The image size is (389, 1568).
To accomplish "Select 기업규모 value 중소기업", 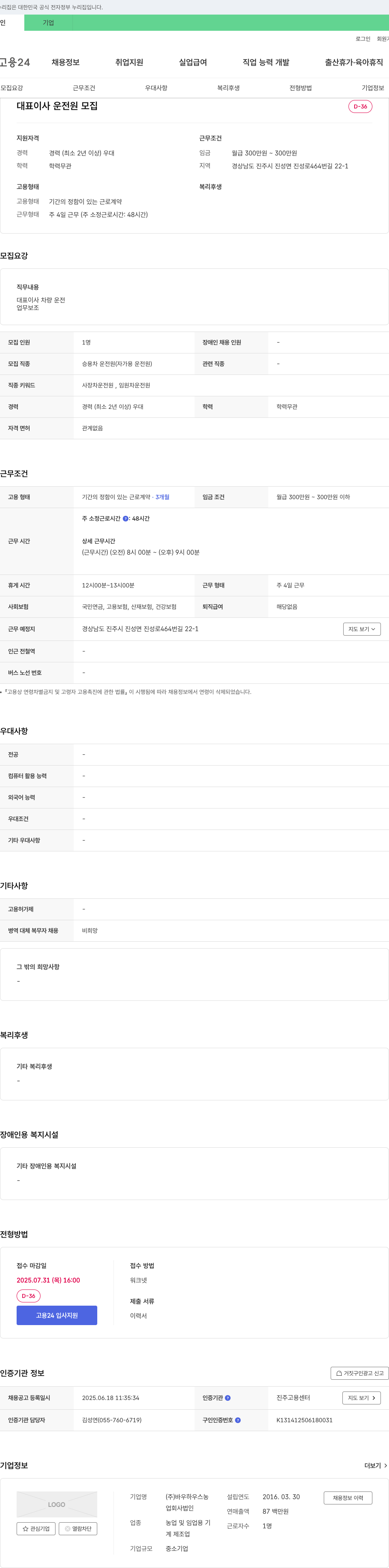I will point(177,1549).
